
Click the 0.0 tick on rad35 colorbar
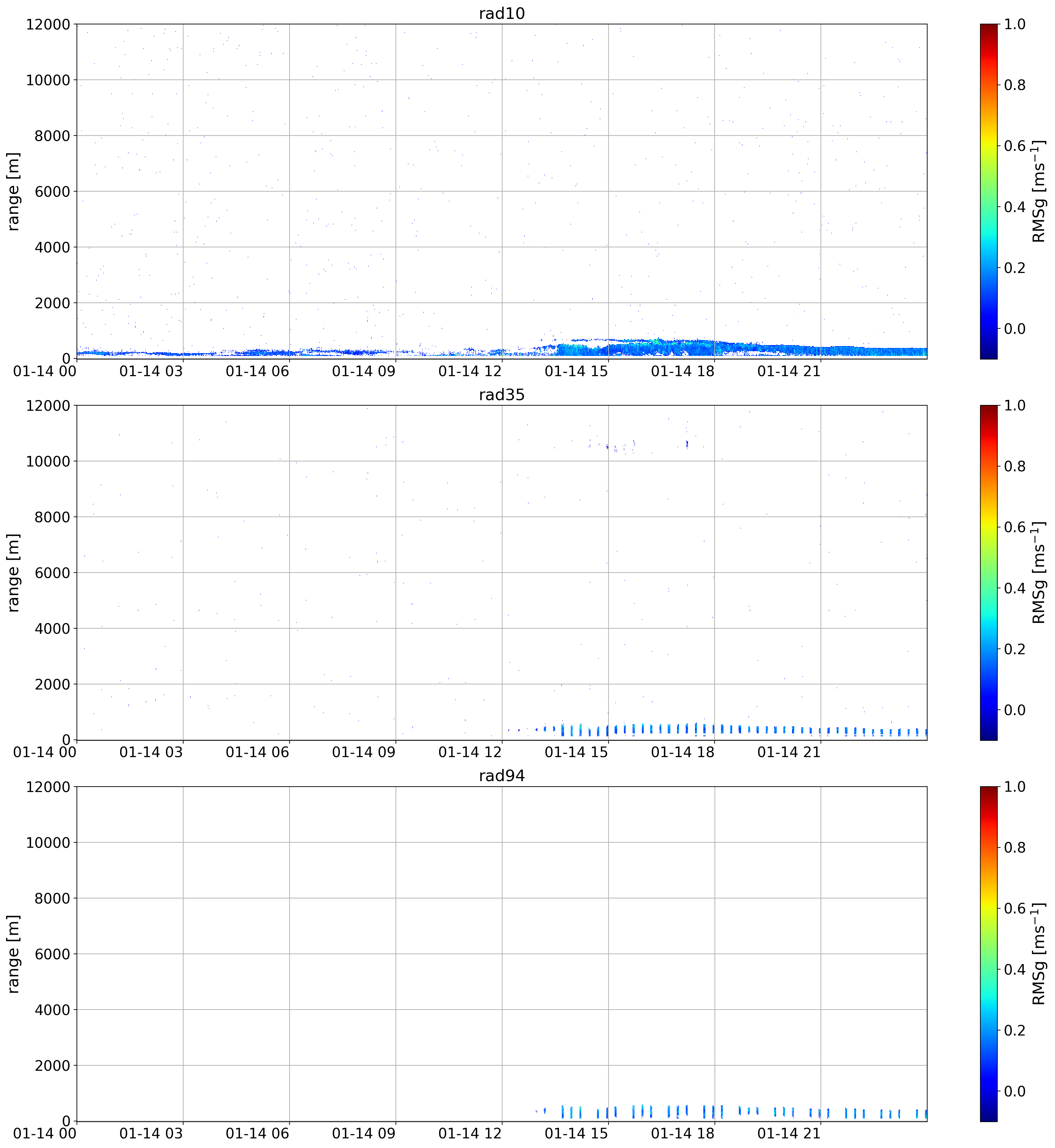tap(1015, 710)
